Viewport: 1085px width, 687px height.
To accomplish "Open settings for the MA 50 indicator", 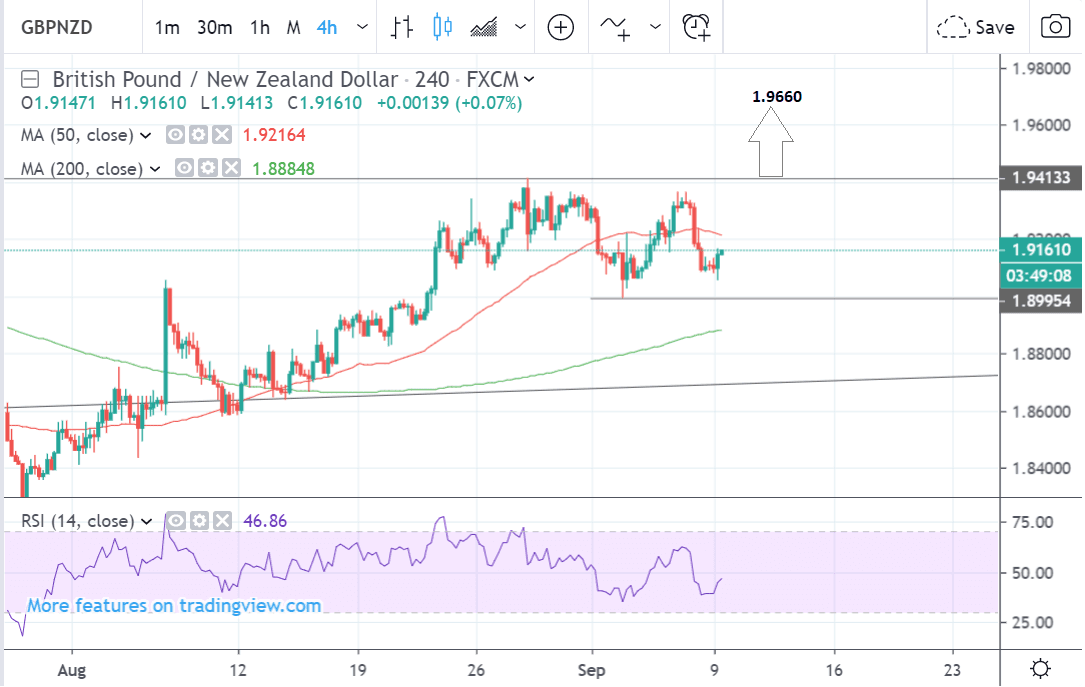I will pos(199,135).
